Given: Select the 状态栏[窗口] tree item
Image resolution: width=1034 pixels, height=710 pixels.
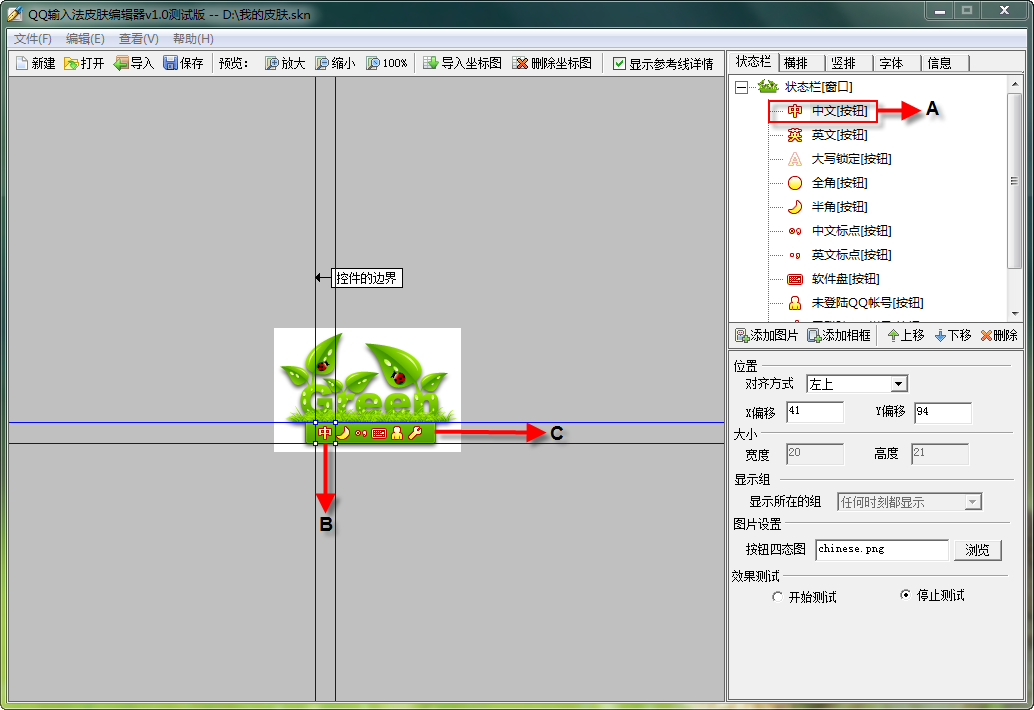Looking at the screenshot, I should (x=818, y=87).
